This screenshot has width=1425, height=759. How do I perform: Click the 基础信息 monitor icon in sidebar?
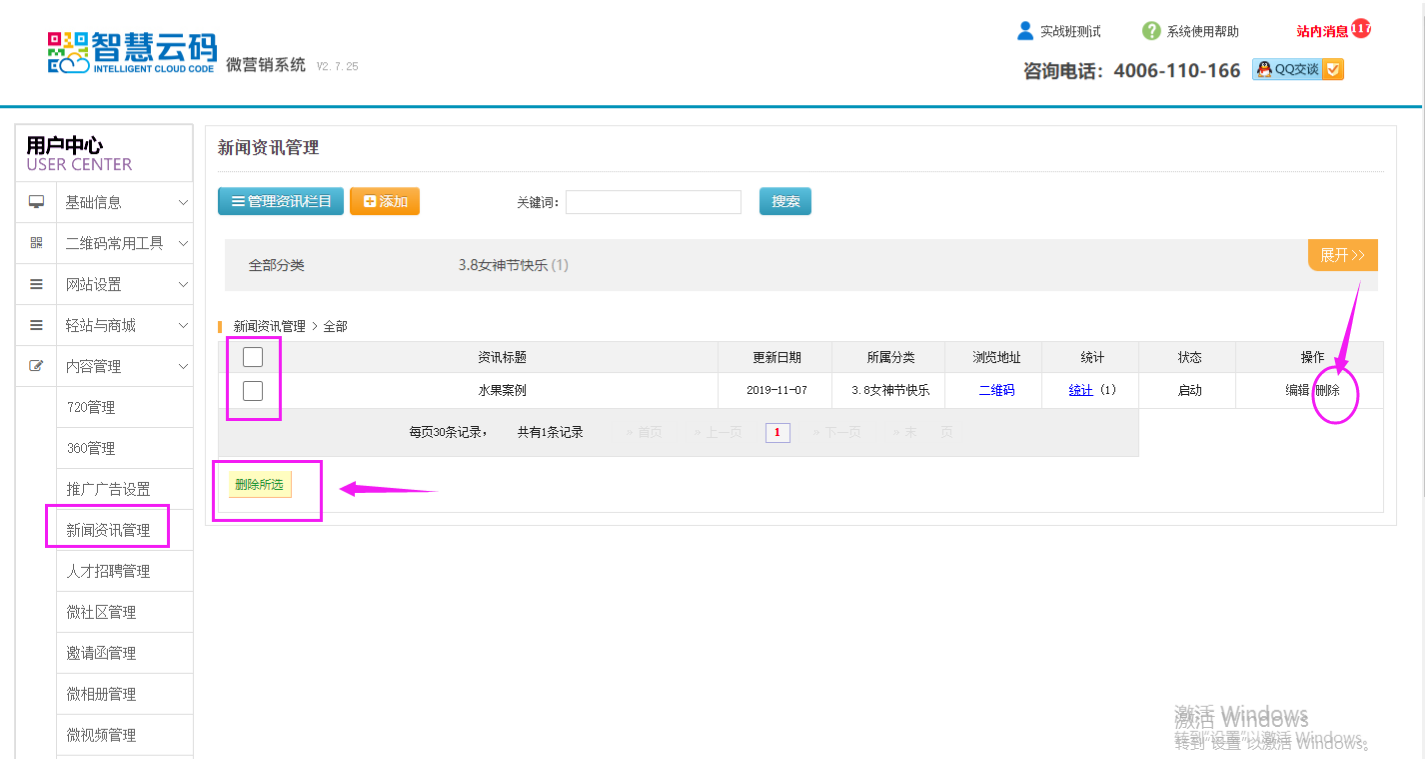[37, 202]
